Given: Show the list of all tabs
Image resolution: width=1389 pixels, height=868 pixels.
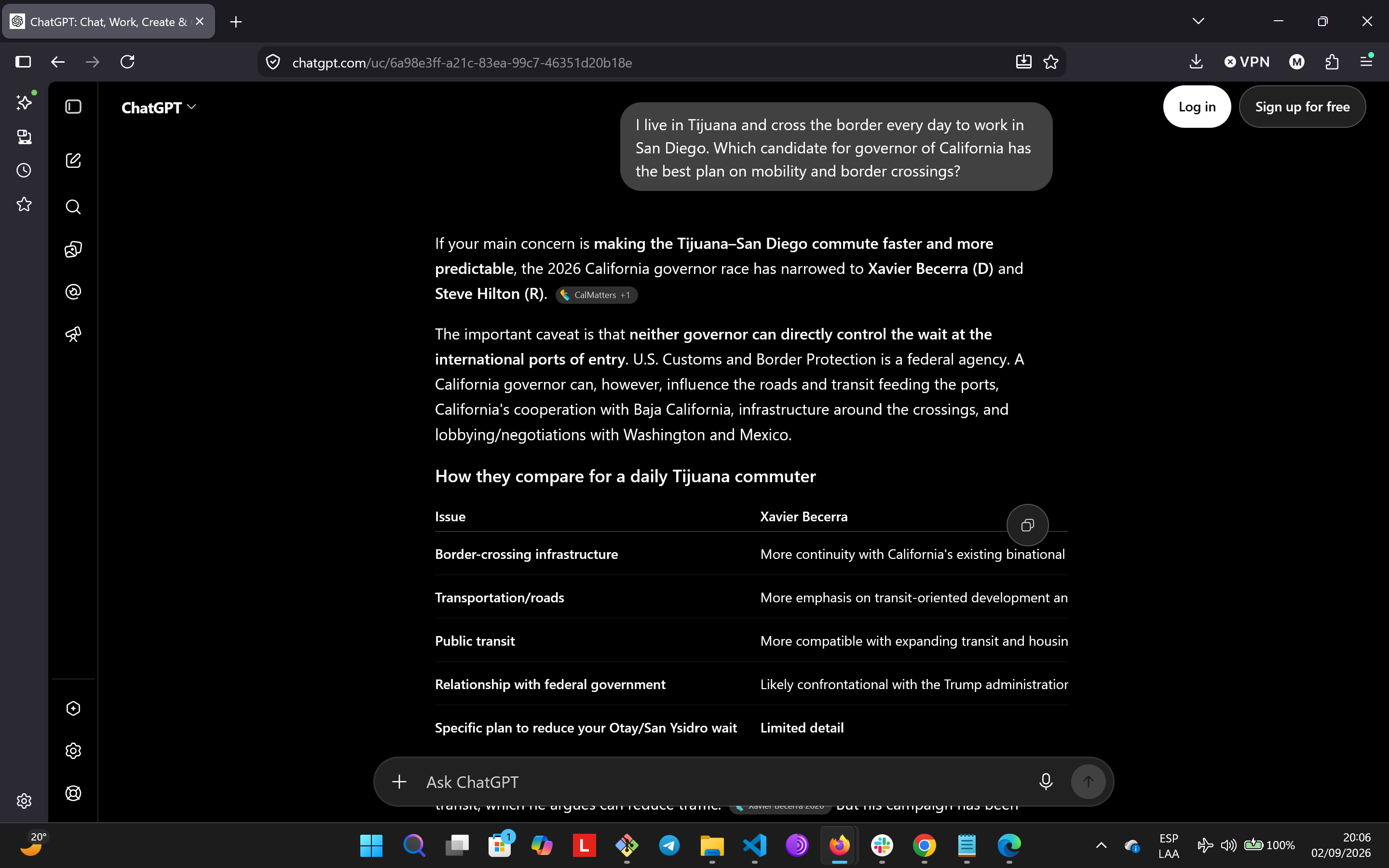Looking at the screenshot, I should pyautogui.click(x=1198, y=21).
